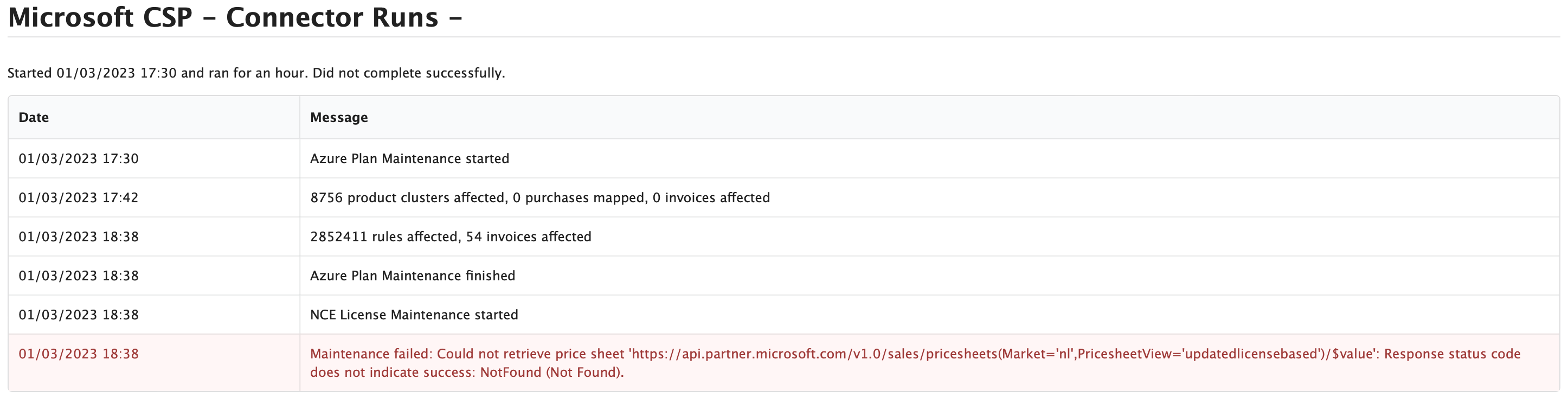
Task: Click the "Azure Plan Maintenance finished" message
Action: point(413,275)
